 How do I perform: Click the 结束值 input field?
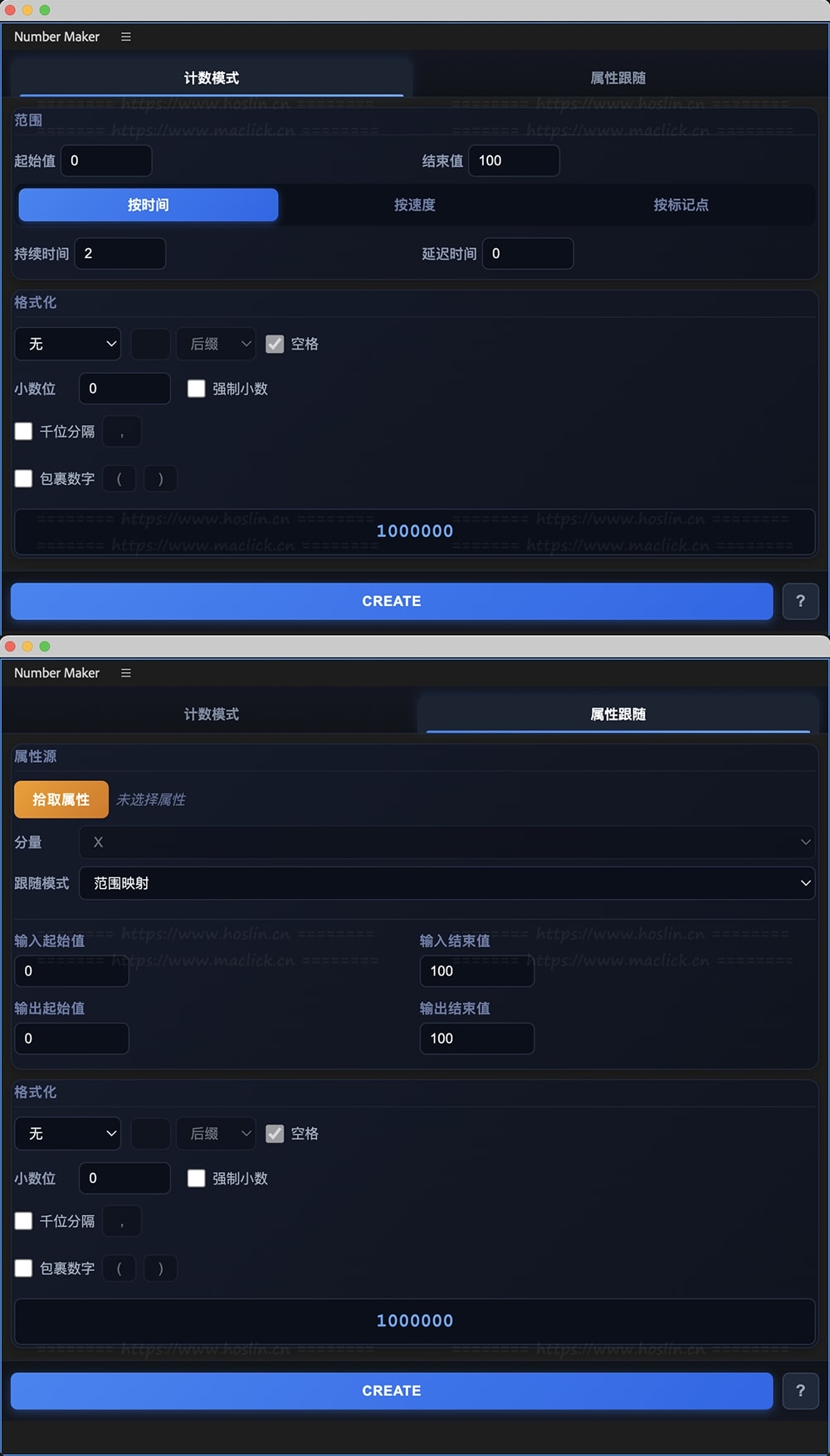click(x=514, y=161)
